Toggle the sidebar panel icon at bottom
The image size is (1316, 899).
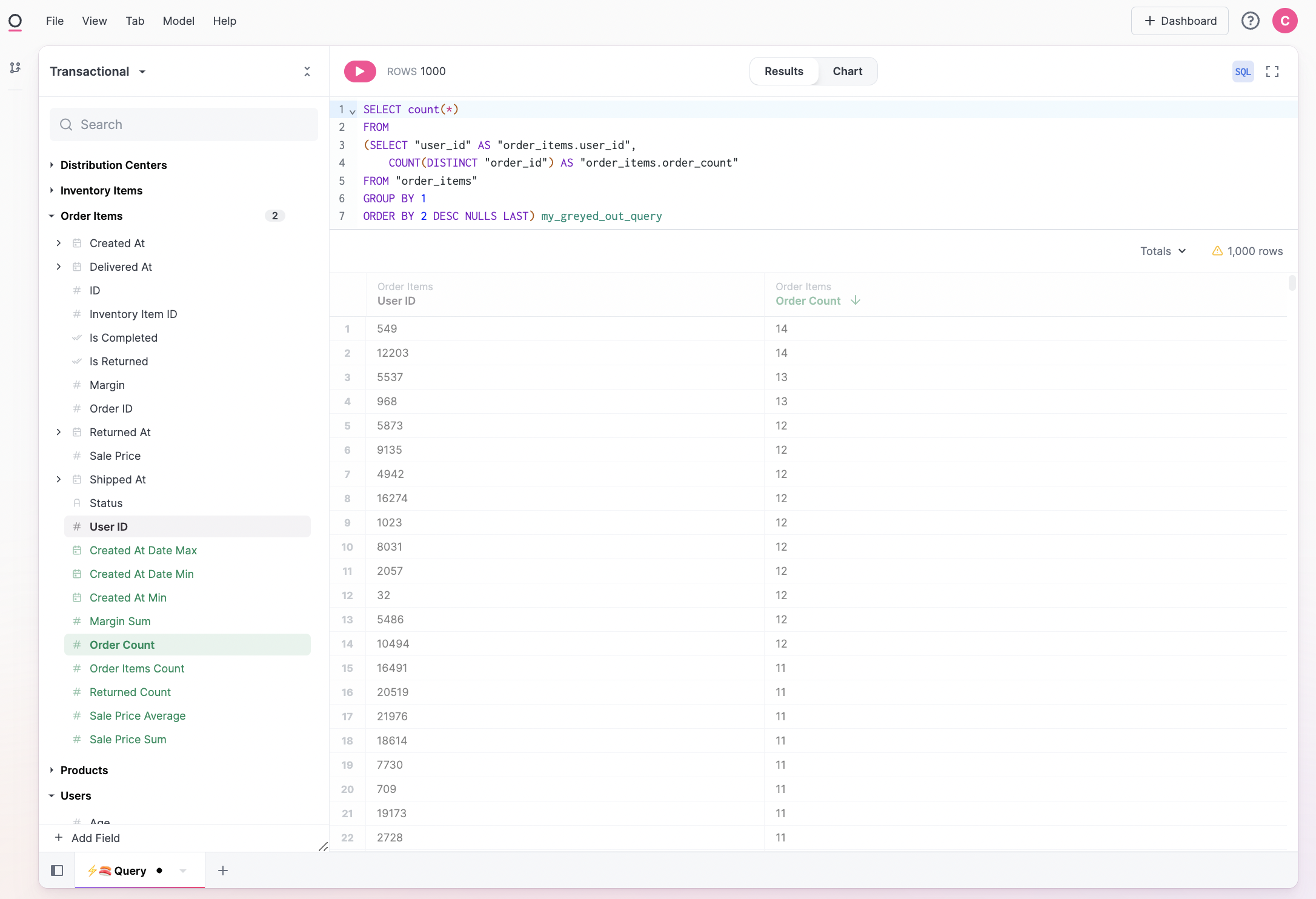pos(57,871)
